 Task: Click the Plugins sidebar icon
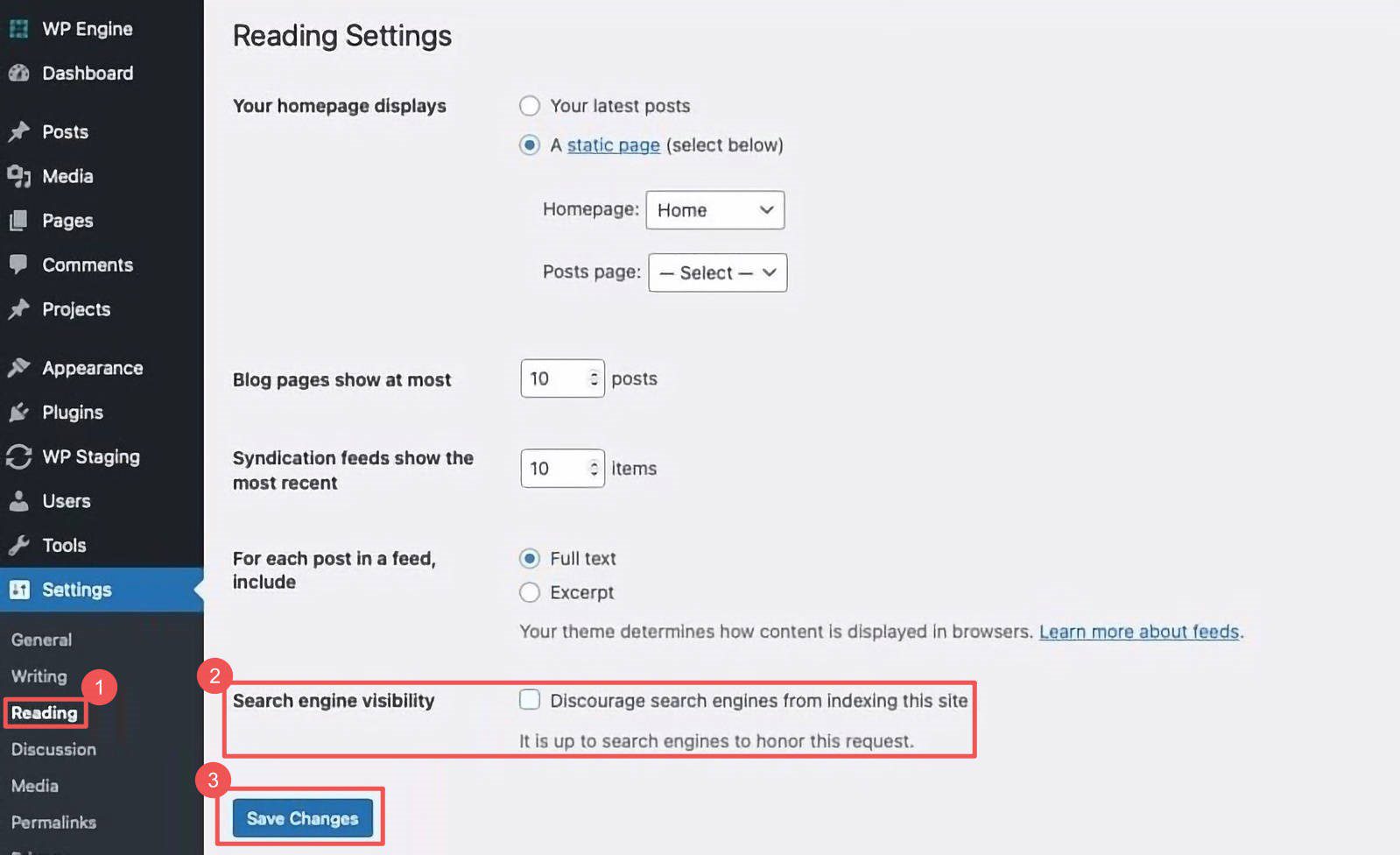pyautogui.click(x=19, y=412)
